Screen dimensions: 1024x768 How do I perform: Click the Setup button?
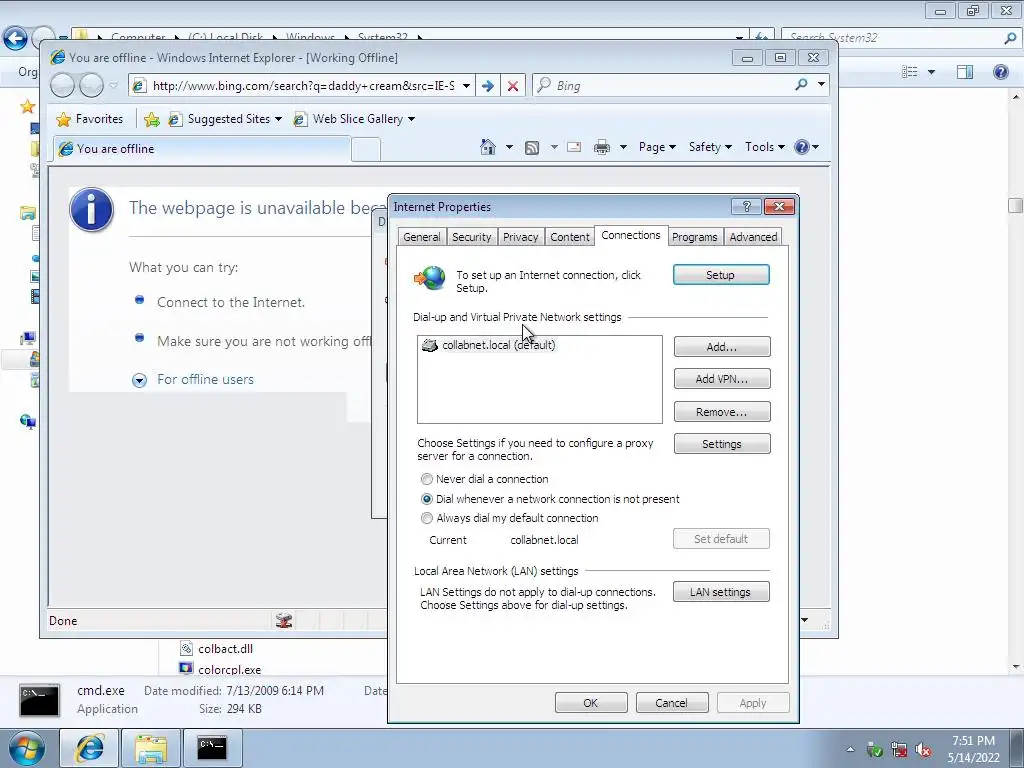(721, 275)
